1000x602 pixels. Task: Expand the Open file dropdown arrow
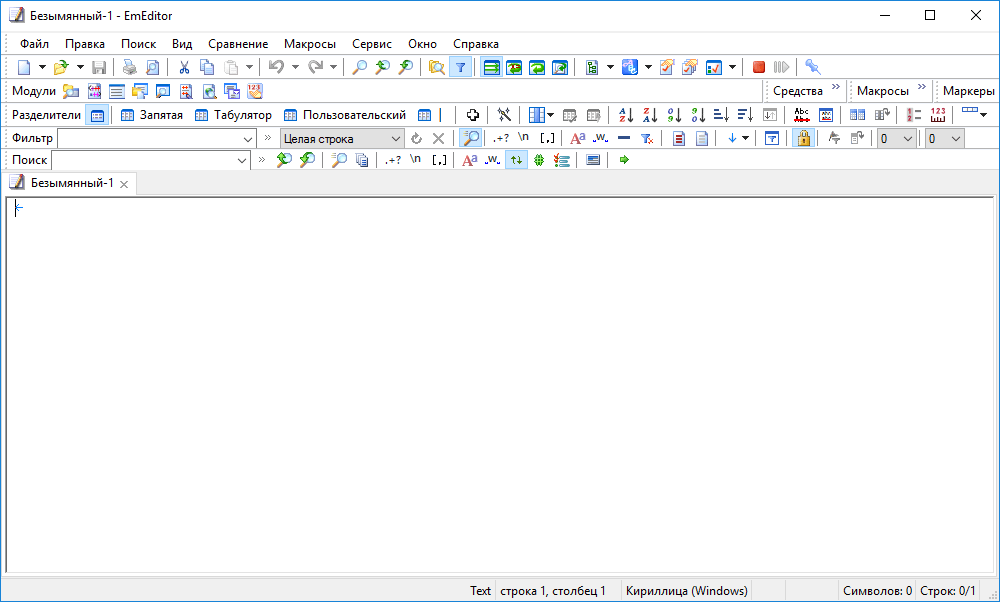(80, 67)
